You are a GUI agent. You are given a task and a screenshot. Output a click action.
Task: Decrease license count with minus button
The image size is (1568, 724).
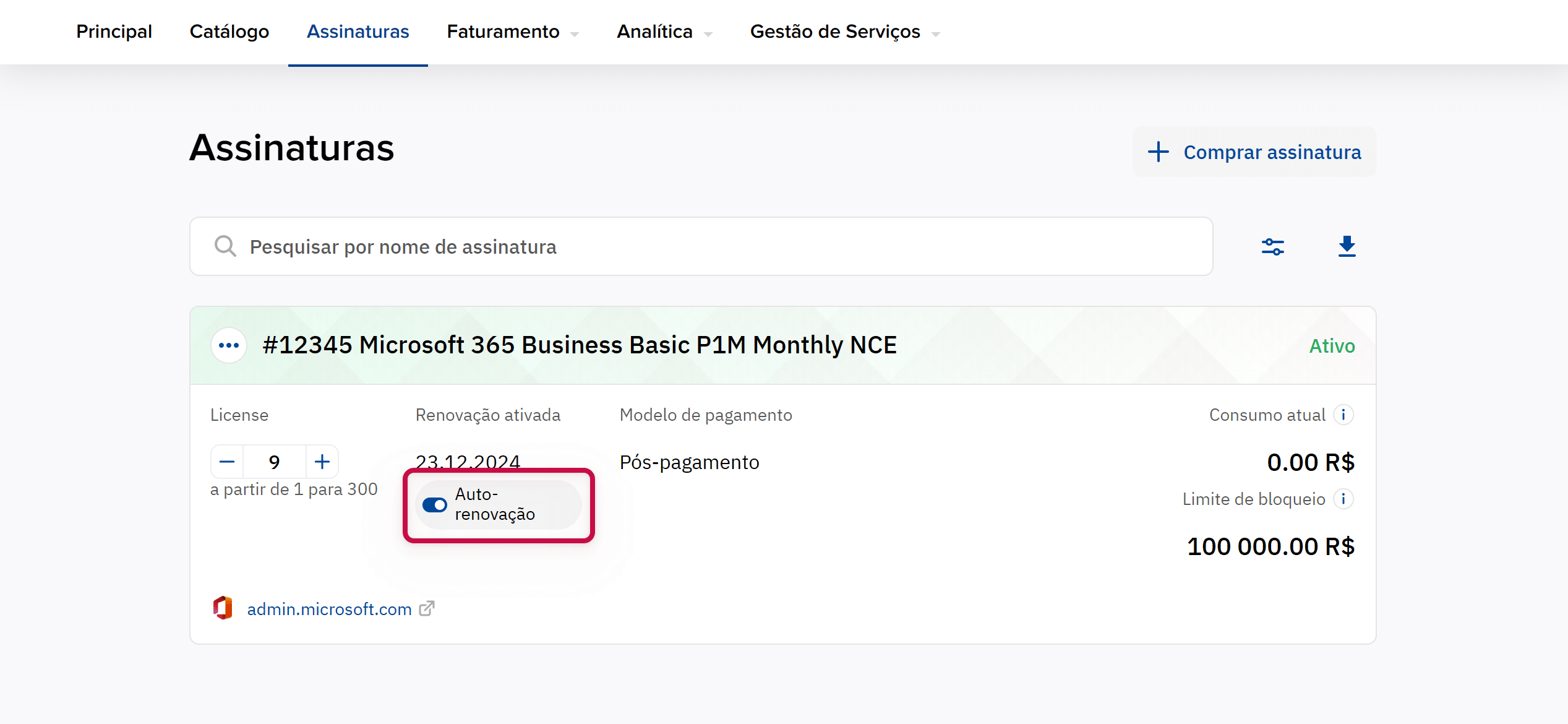pos(227,462)
